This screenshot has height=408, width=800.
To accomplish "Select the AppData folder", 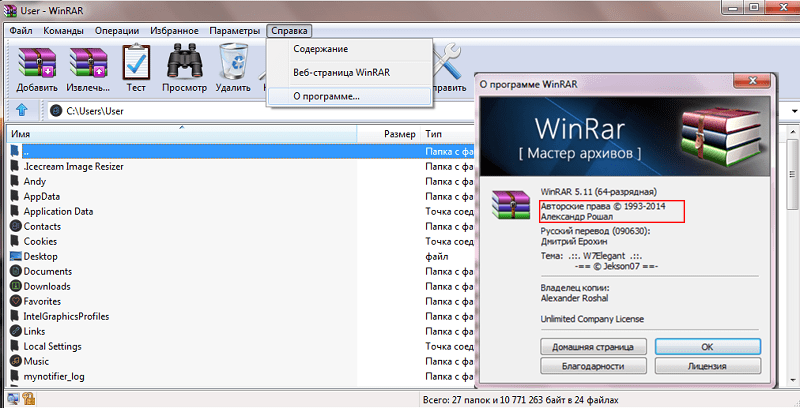I will click(x=41, y=196).
